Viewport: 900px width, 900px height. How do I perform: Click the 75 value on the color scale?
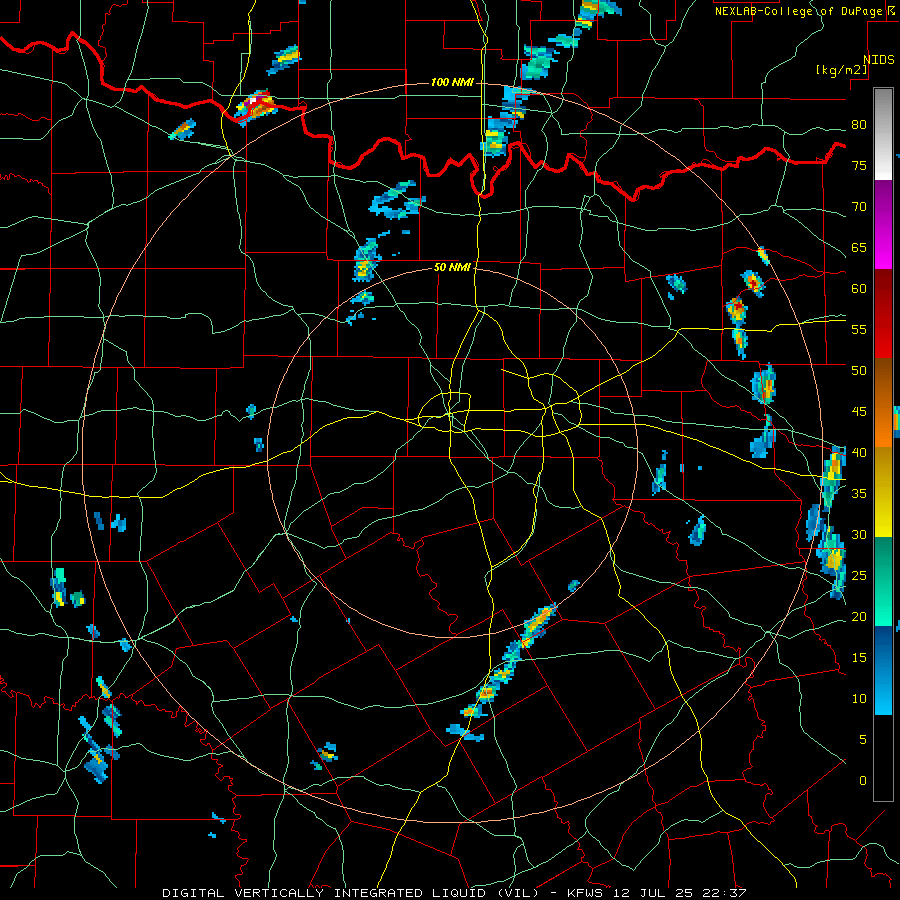[x=859, y=165]
